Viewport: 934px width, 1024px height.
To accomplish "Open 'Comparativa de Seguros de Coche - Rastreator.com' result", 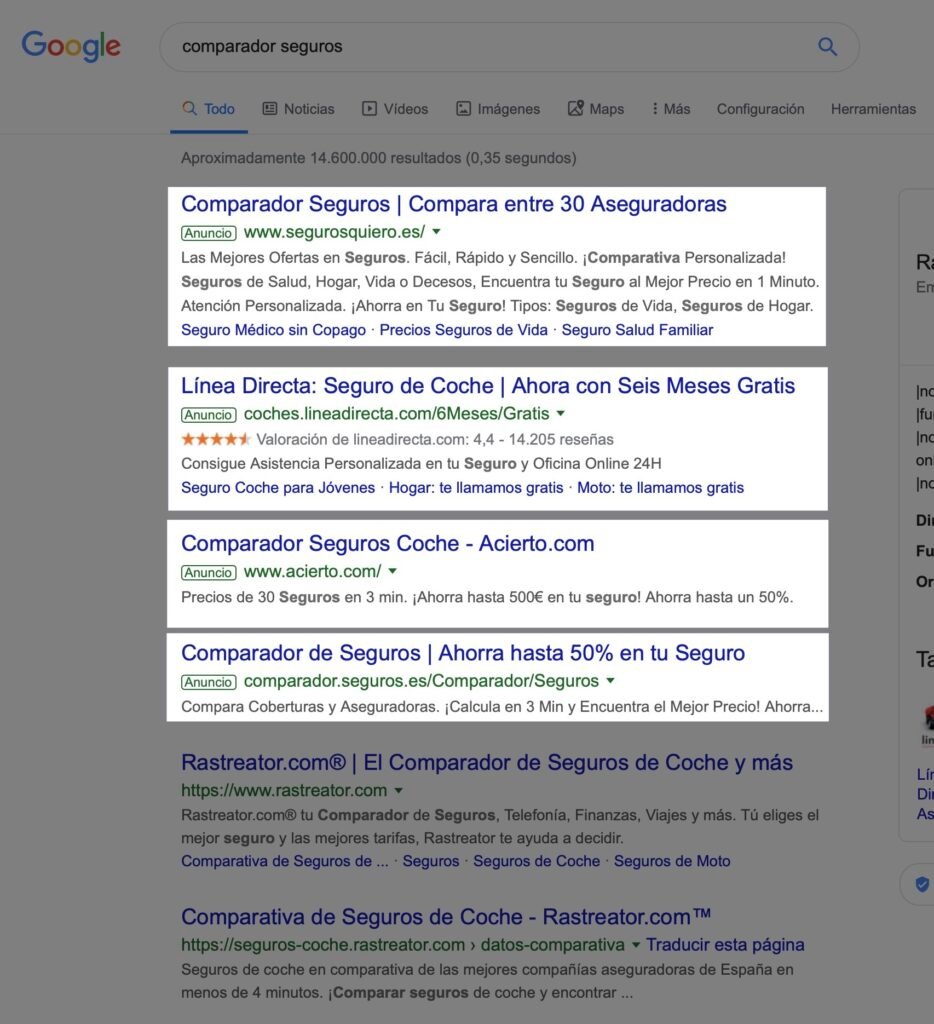I will point(446,917).
